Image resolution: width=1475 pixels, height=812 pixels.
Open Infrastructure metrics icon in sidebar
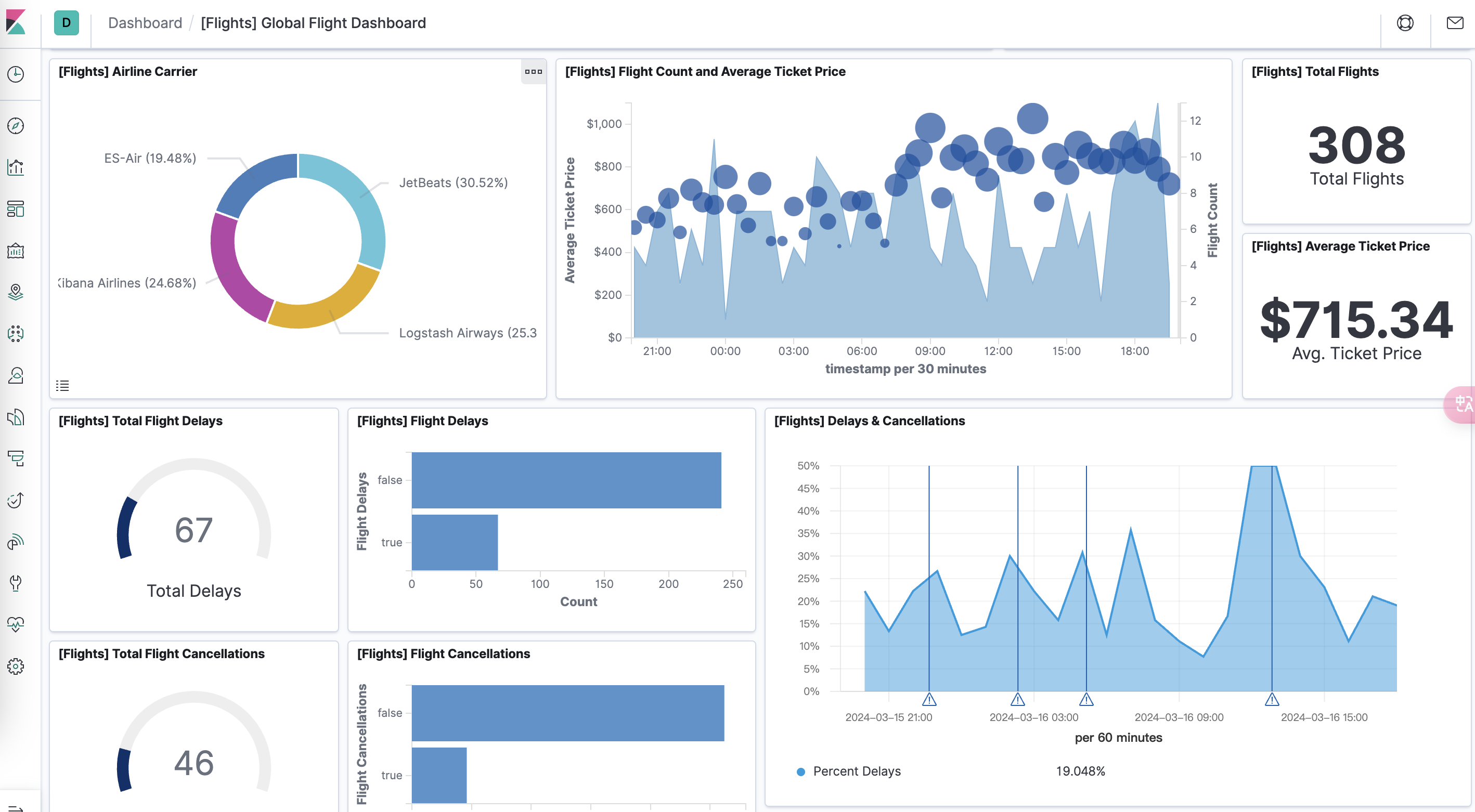(16, 375)
